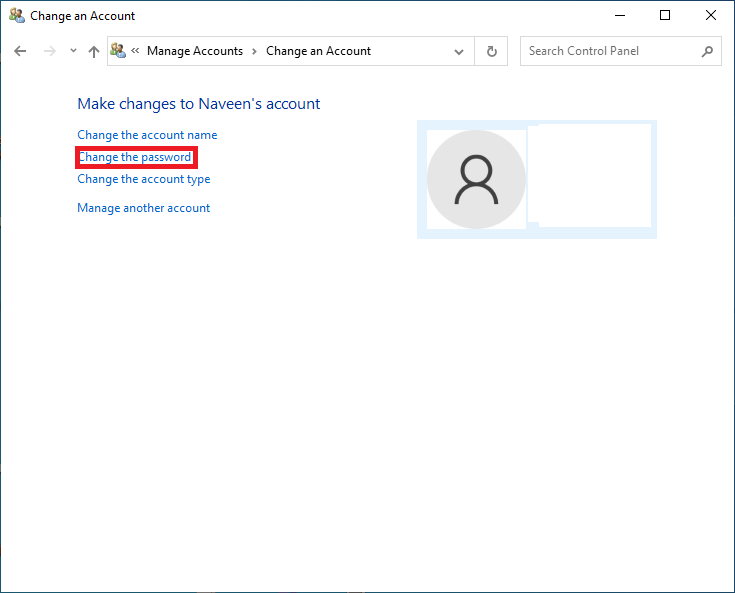Open the recent locations dropdown chevron

click(x=73, y=51)
